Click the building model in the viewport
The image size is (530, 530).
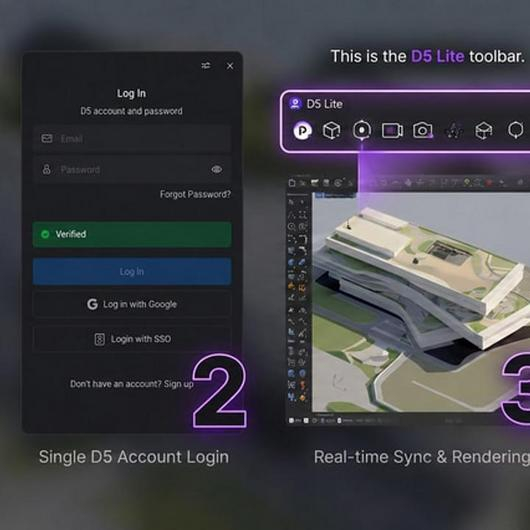pyautogui.click(x=423, y=281)
